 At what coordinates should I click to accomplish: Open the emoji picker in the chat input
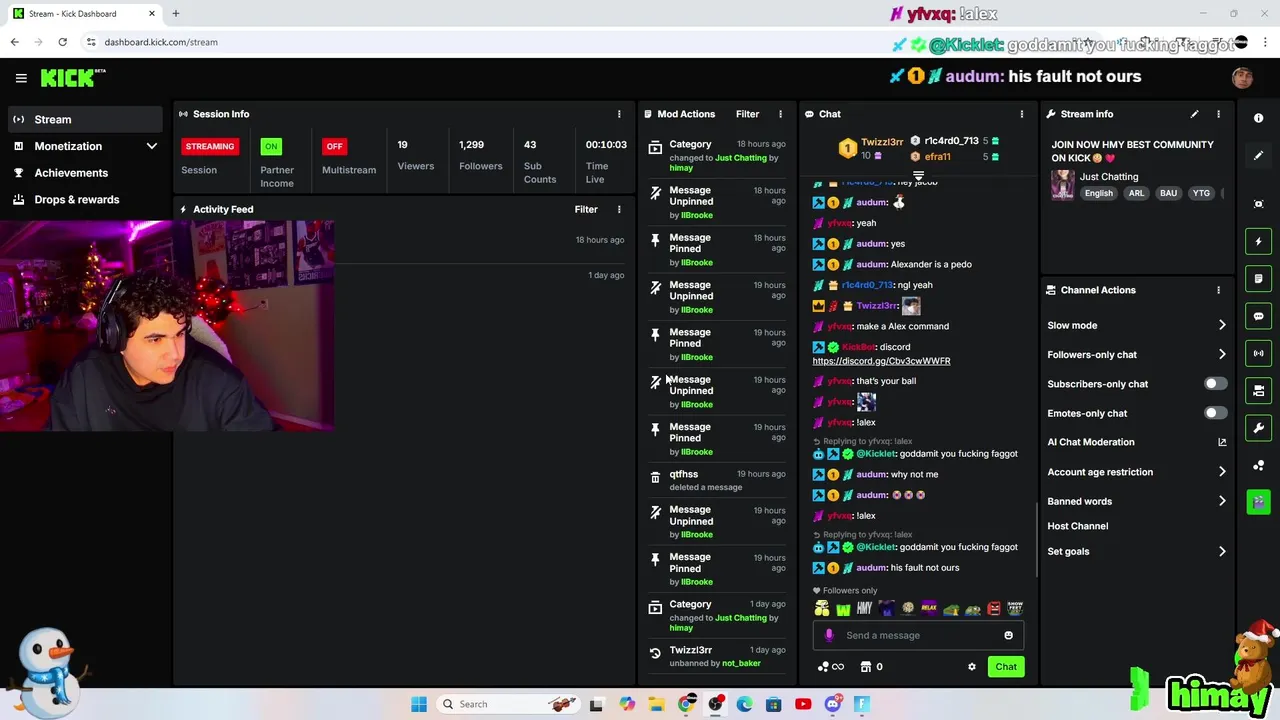[x=1008, y=635]
